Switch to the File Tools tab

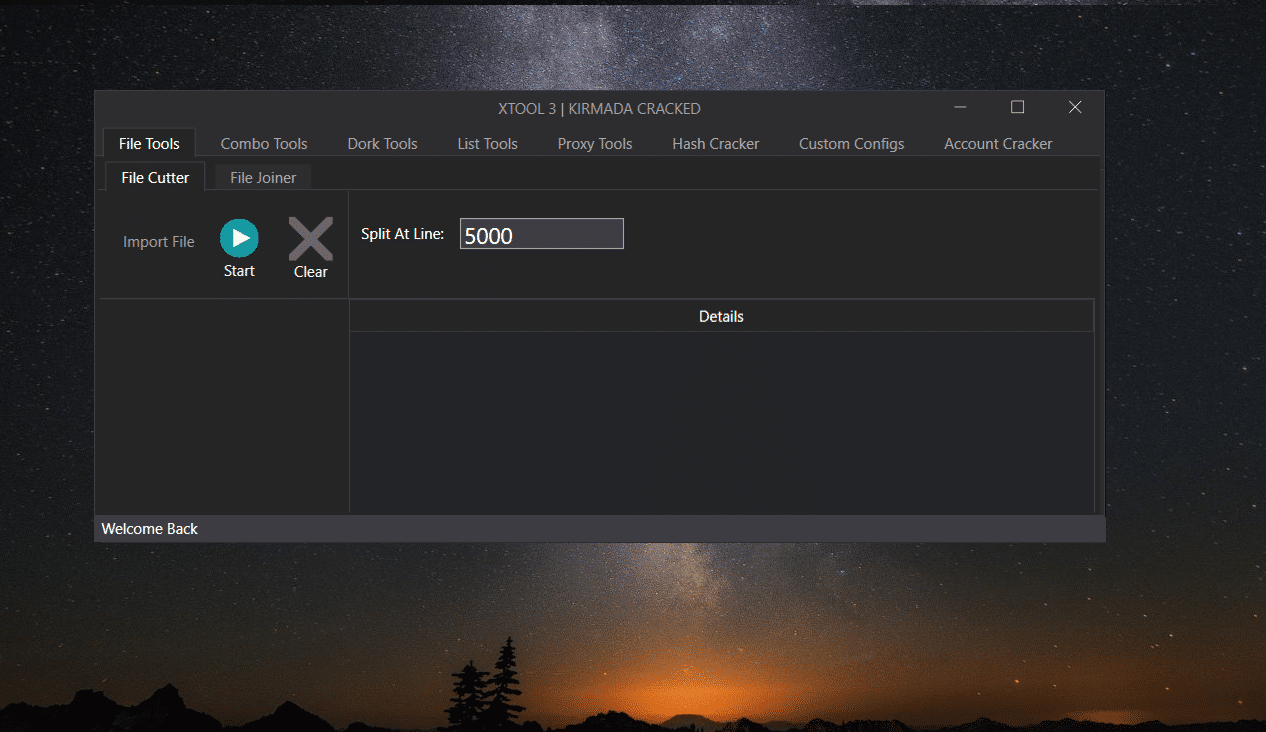pyautogui.click(x=149, y=143)
